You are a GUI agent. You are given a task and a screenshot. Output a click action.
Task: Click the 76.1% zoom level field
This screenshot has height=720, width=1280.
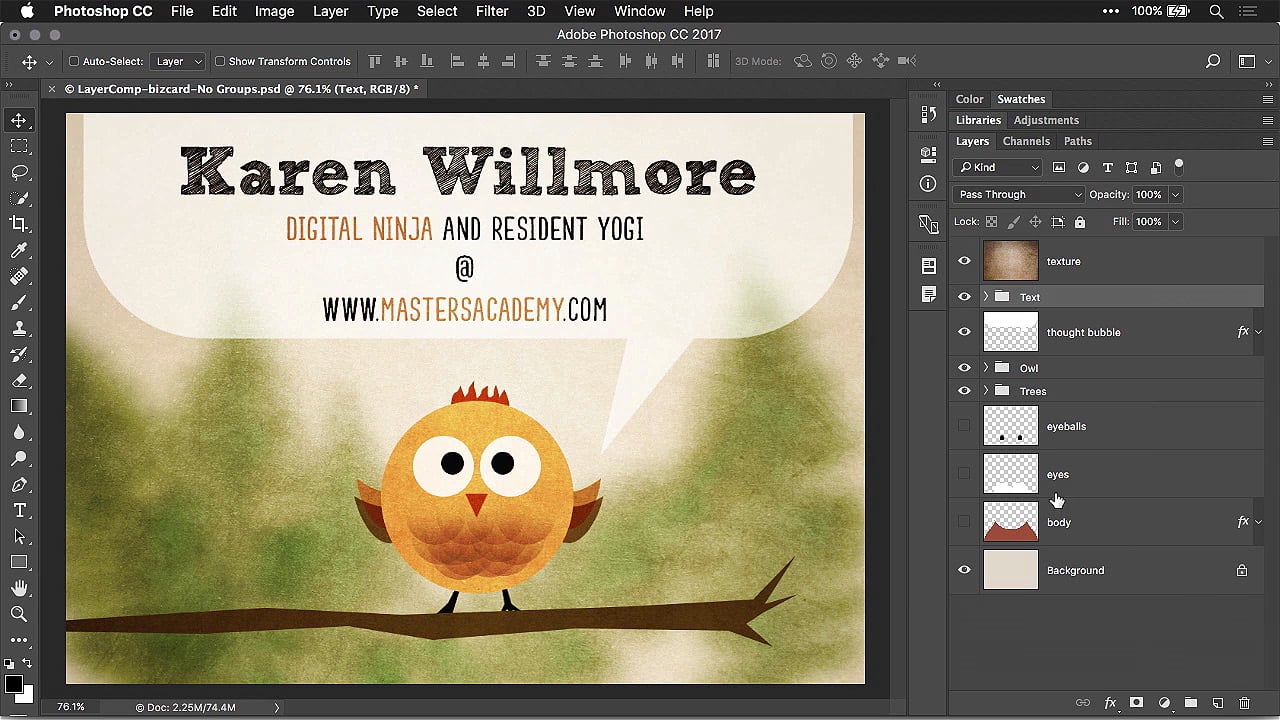pyautogui.click(x=71, y=707)
